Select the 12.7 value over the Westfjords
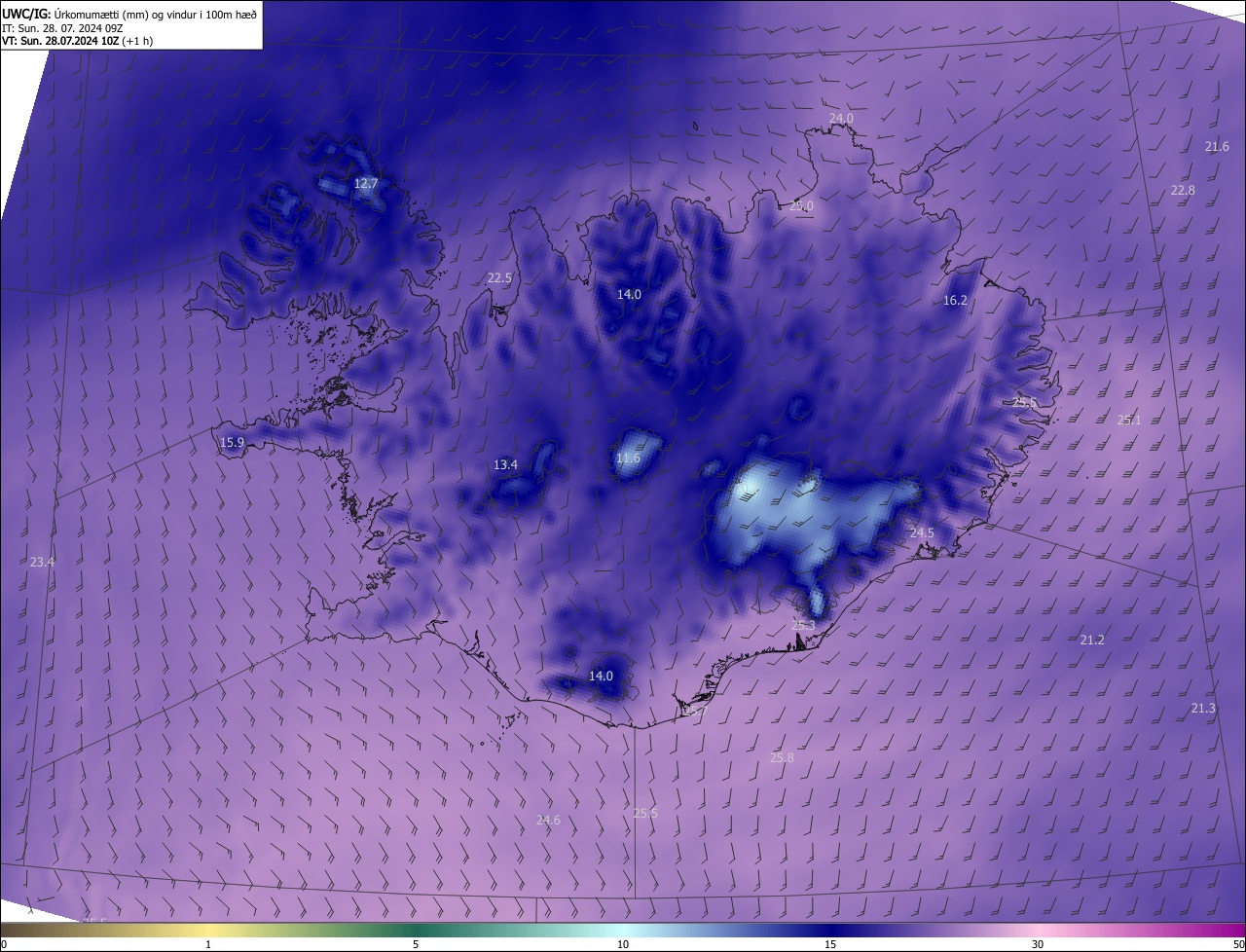This screenshot has height=952, width=1246. click(366, 183)
